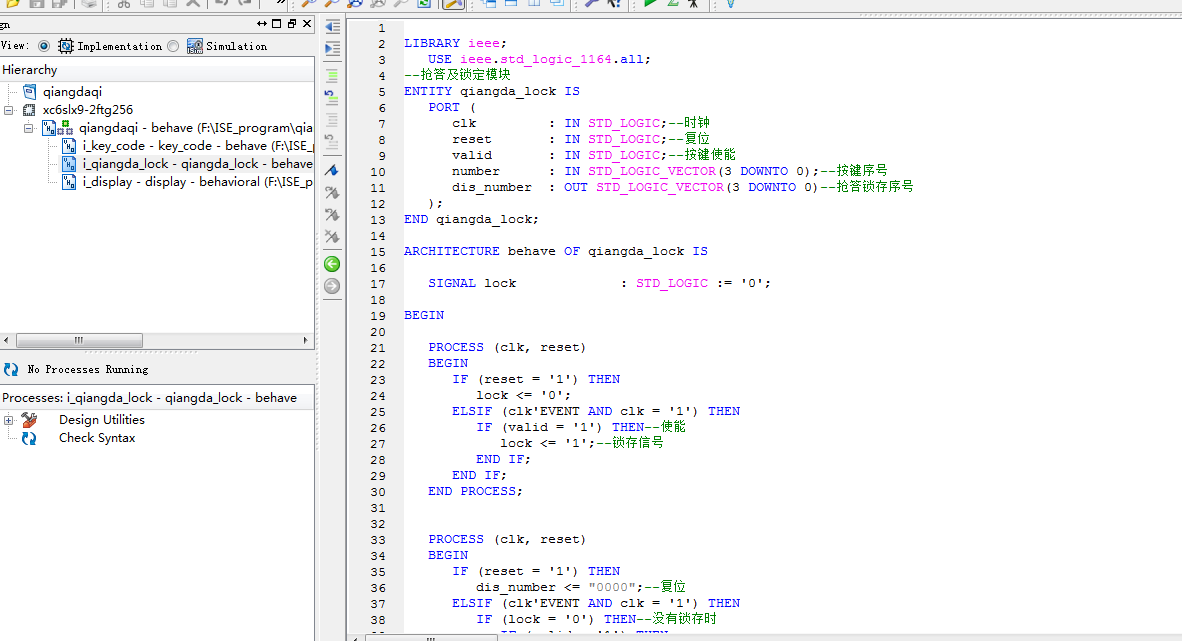Click the toolbar overflow chevron at top
The height and width of the screenshot is (641, 1182).
pyautogui.click(x=280, y=4)
